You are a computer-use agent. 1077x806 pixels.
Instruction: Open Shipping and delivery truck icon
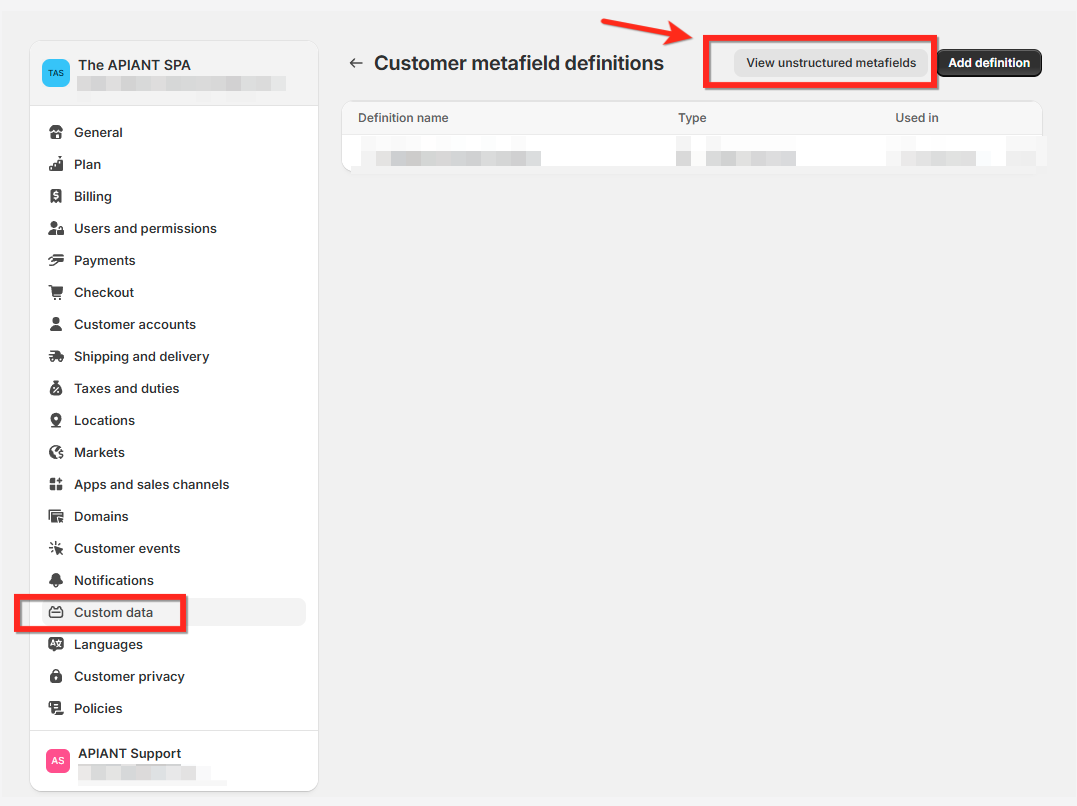(x=56, y=356)
